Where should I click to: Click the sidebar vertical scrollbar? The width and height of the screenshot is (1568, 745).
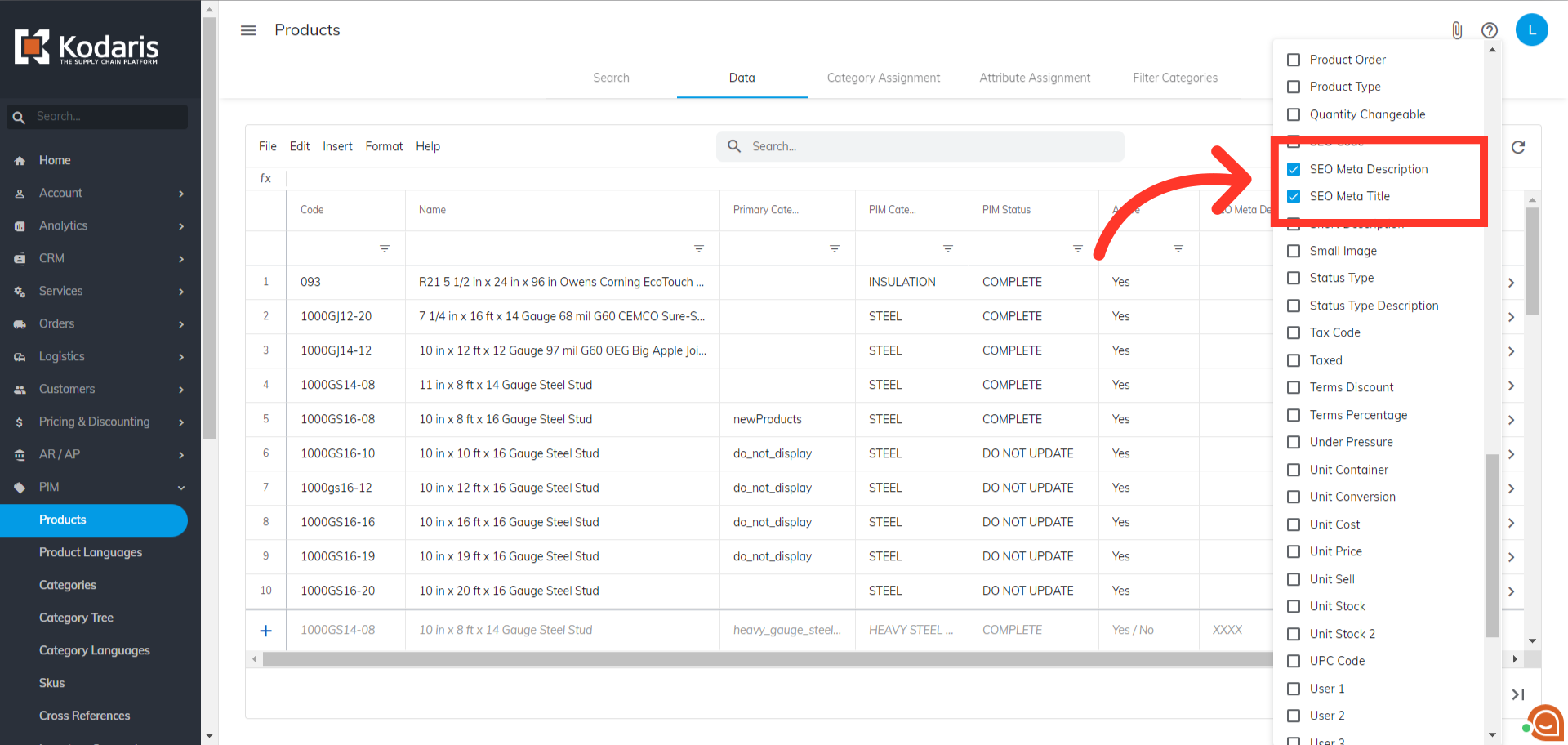(x=209, y=229)
